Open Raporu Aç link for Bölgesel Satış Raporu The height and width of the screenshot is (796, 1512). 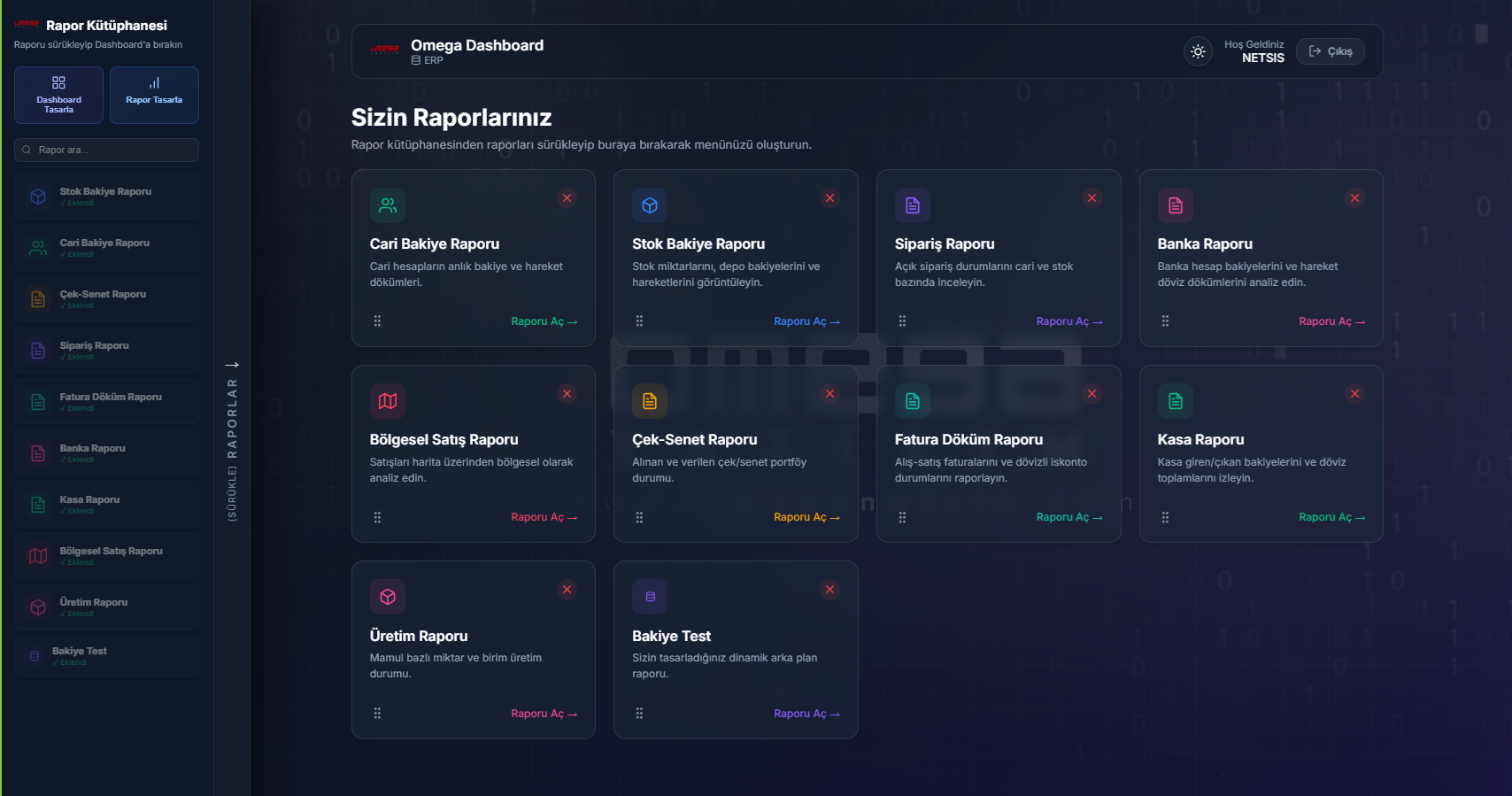click(544, 517)
